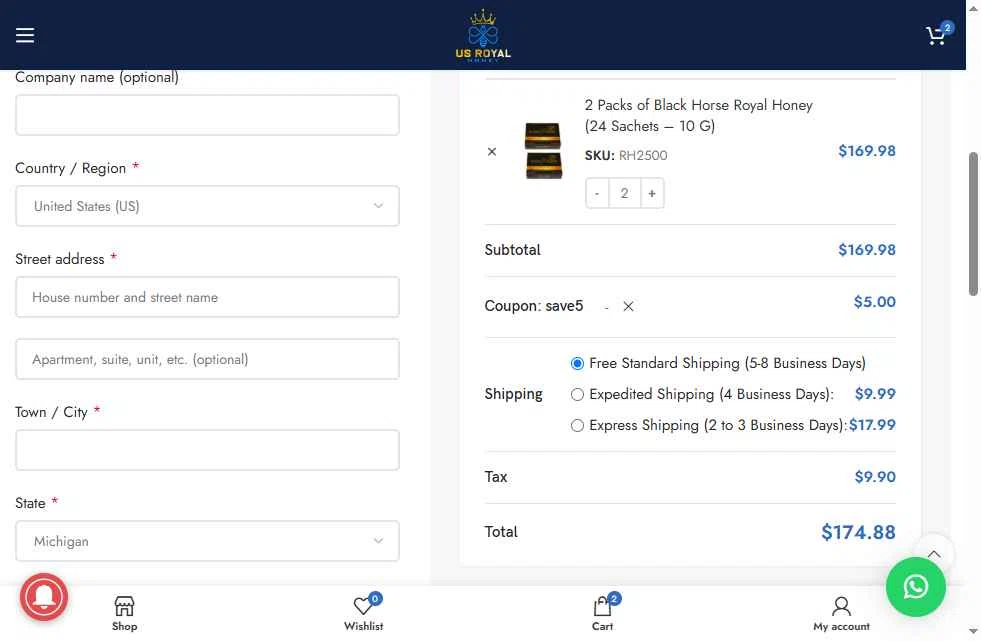Increase product quantity with plus button

point(652,193)
